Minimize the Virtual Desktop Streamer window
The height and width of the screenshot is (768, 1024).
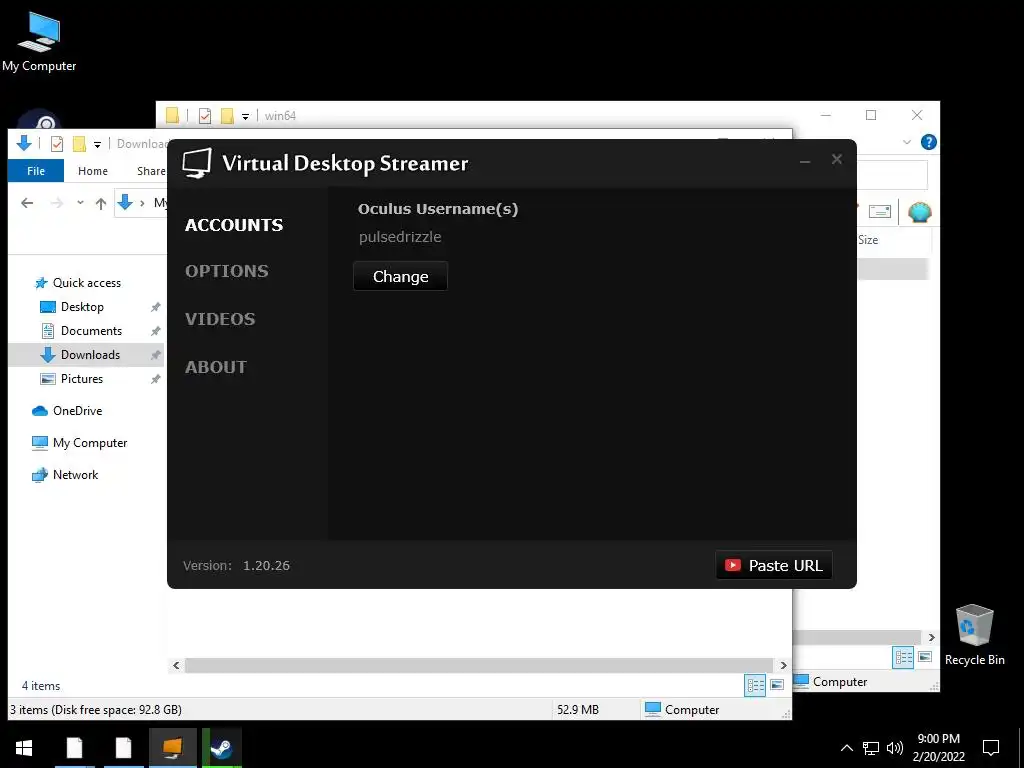pyautogui.click(x=805, y=160)
